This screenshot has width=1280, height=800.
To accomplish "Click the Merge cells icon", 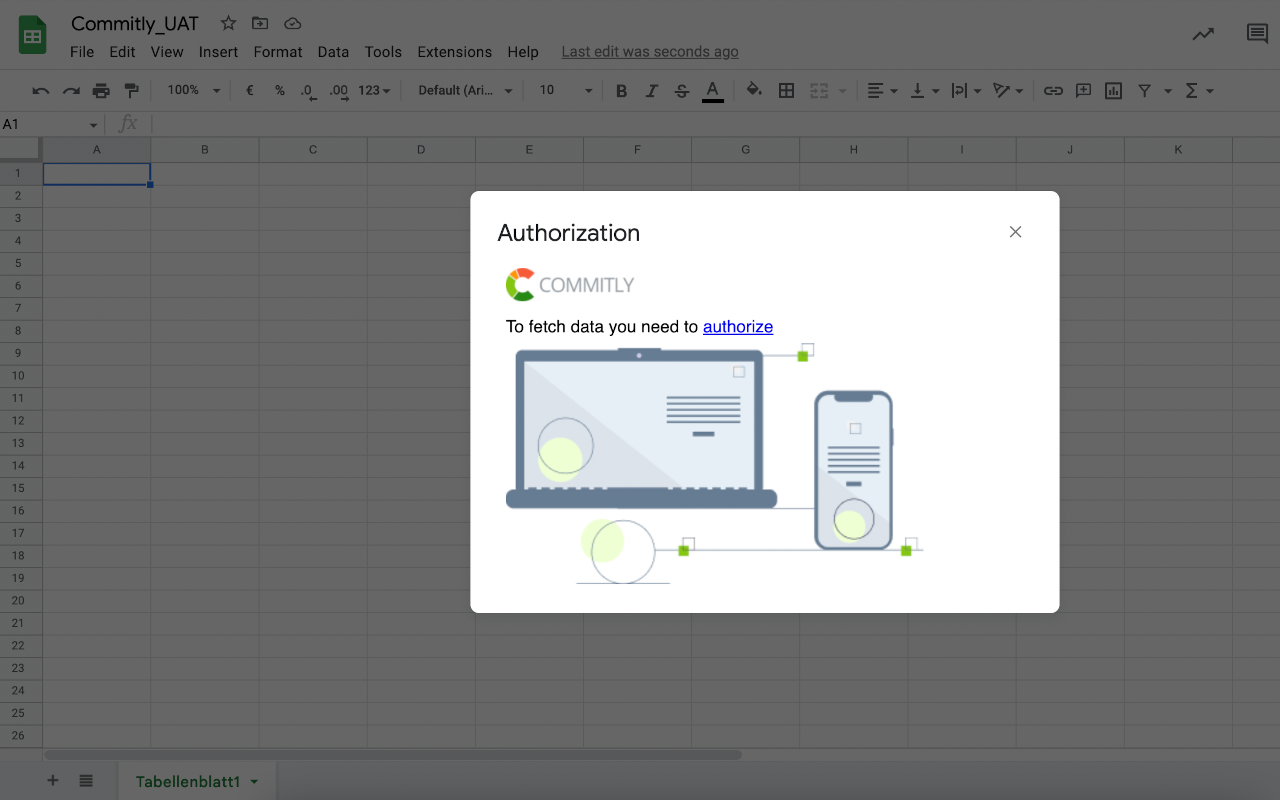I will (819, 91).
